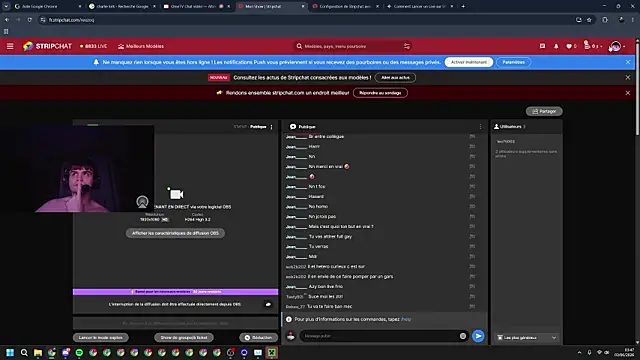Bookmark this page with the star icon
Viewport: 640px width, 360px height.
(x=589, y=20)
